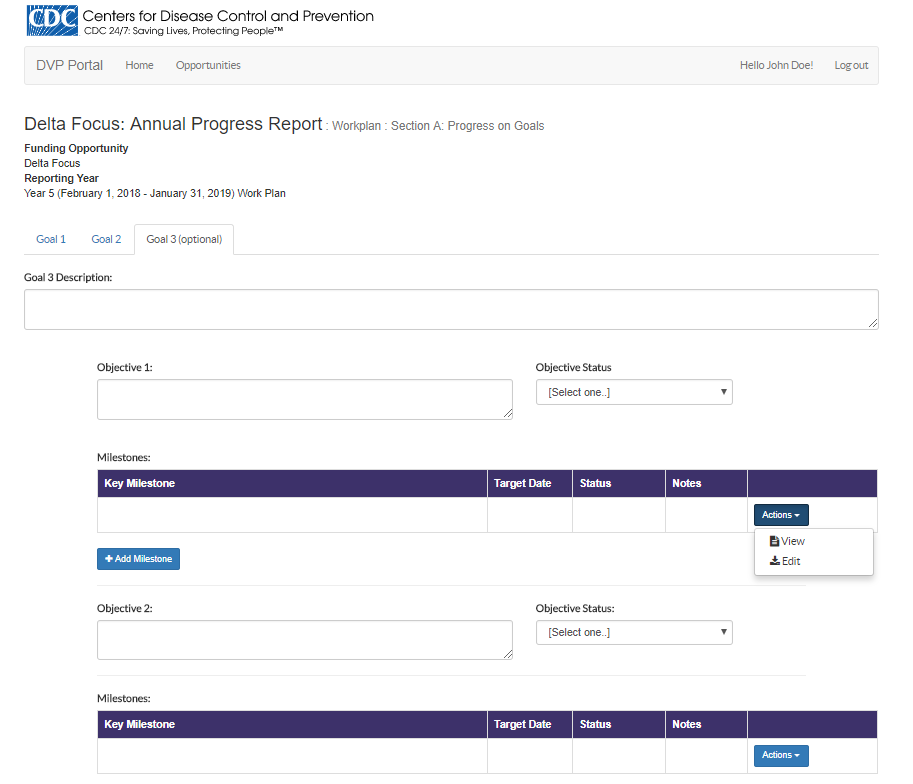913x784 pixels.
Task: Click the Edit download icon in menu
Action: click(x=774, y=561)
